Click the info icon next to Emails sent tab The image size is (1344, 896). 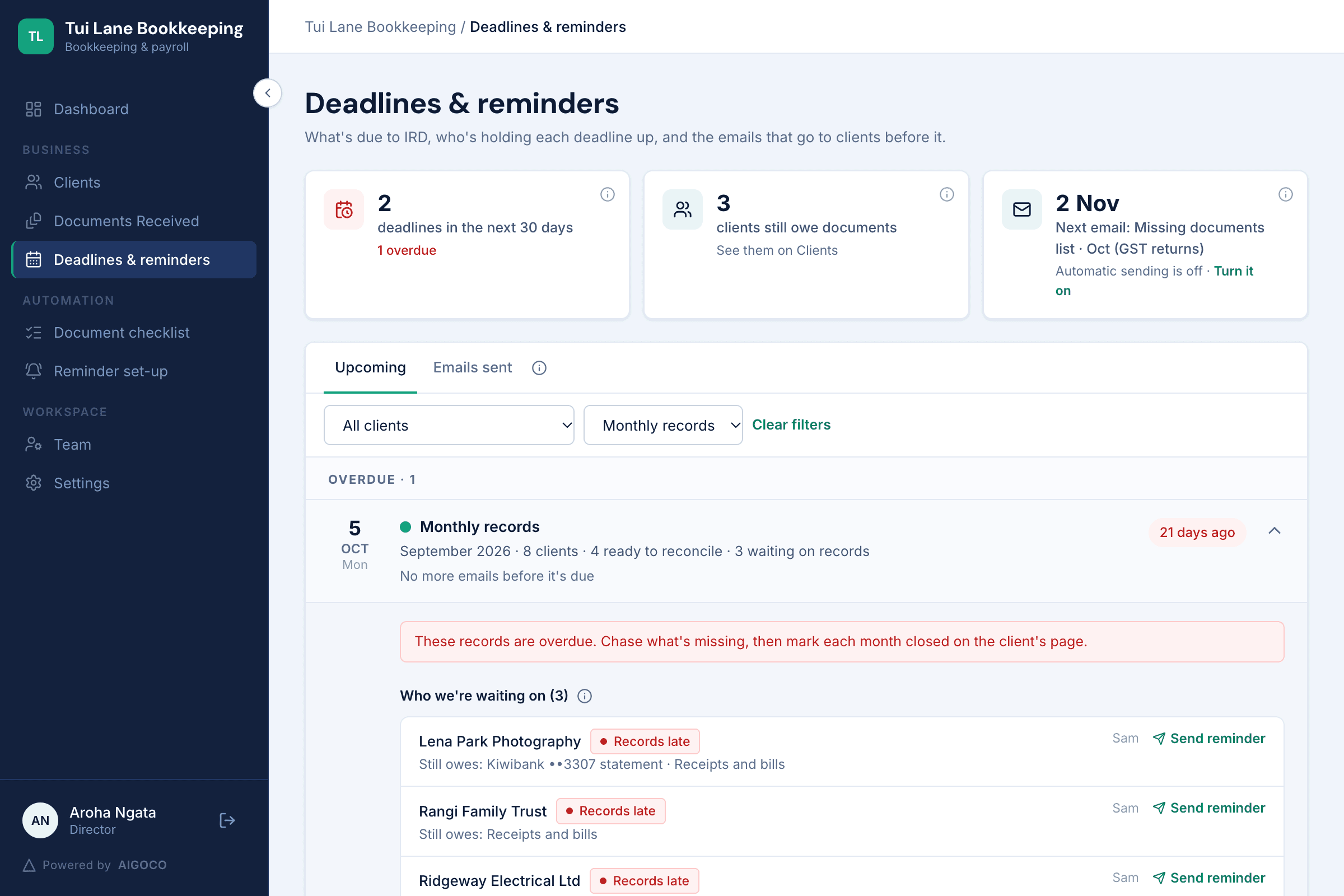point(539,368)
